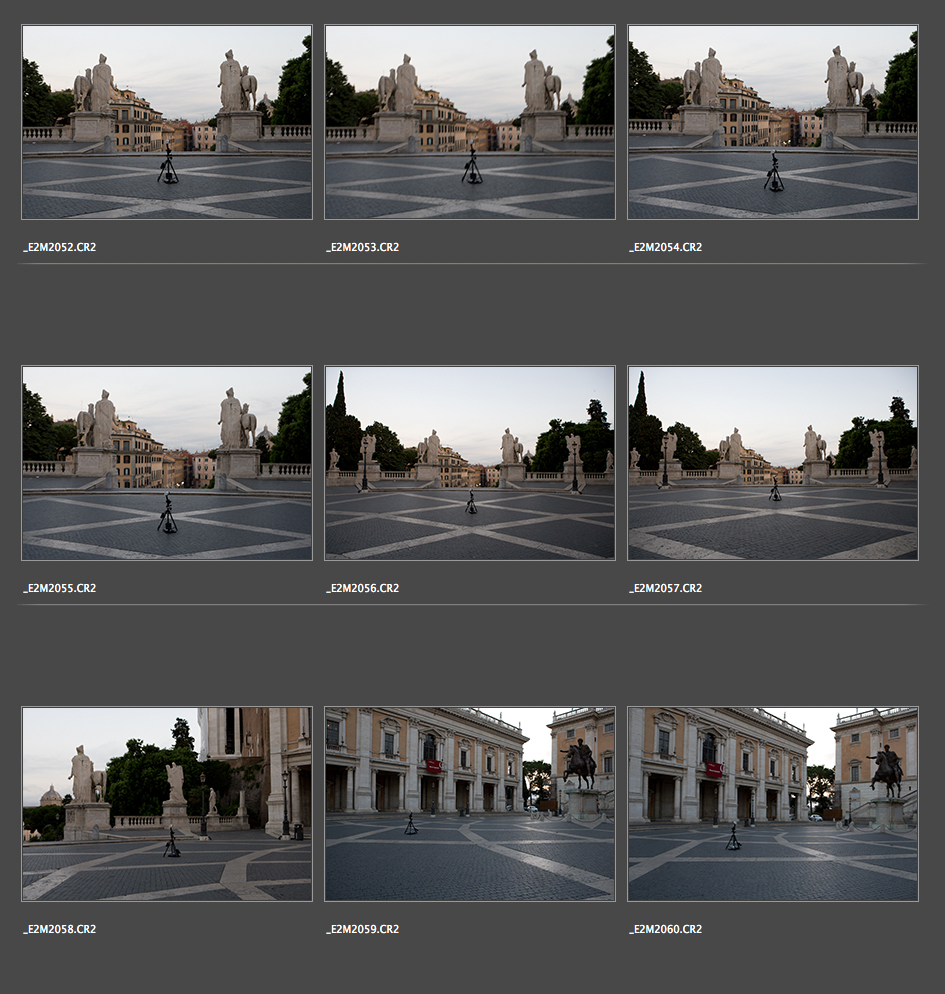Select the _E2M2060.CR2 thumbnail image
945x994 pixels.
click(772, 804)
